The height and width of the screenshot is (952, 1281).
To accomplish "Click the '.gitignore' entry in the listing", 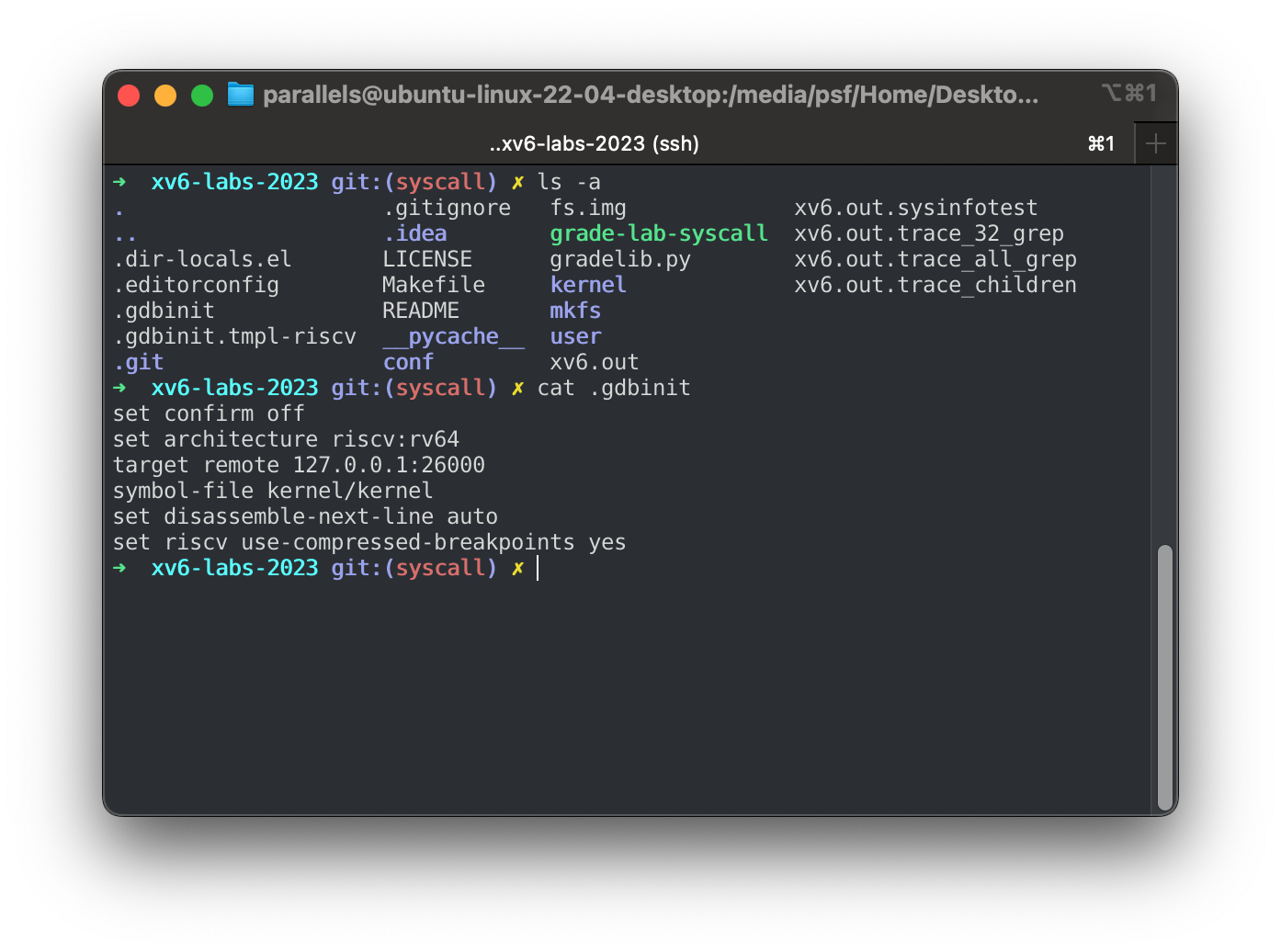I will point(447,208).
